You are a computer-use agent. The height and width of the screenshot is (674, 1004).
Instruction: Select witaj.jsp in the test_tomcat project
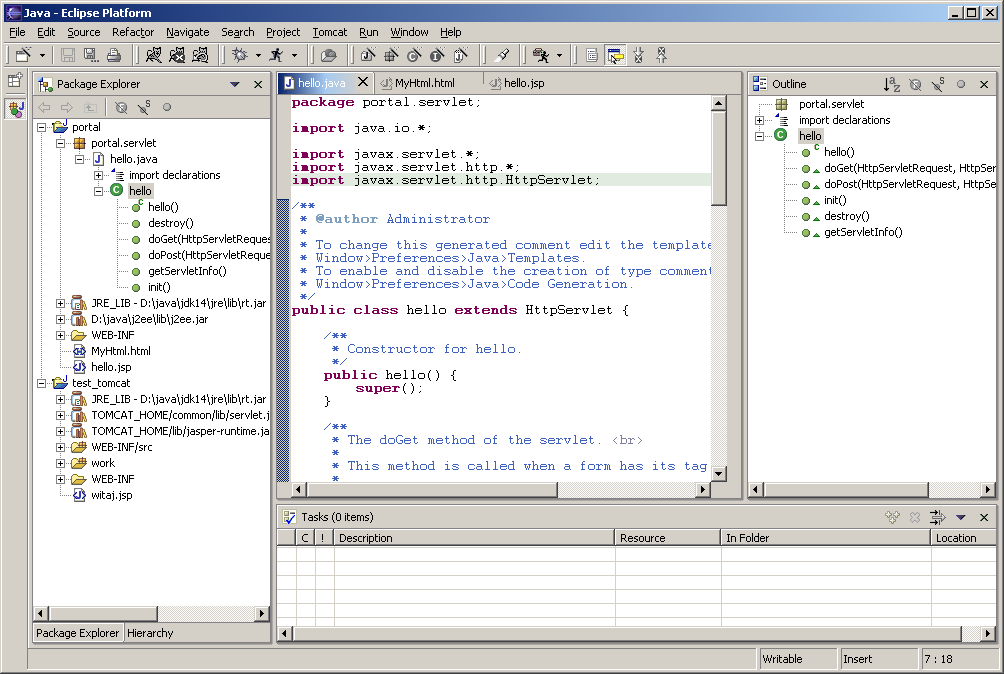111,495
